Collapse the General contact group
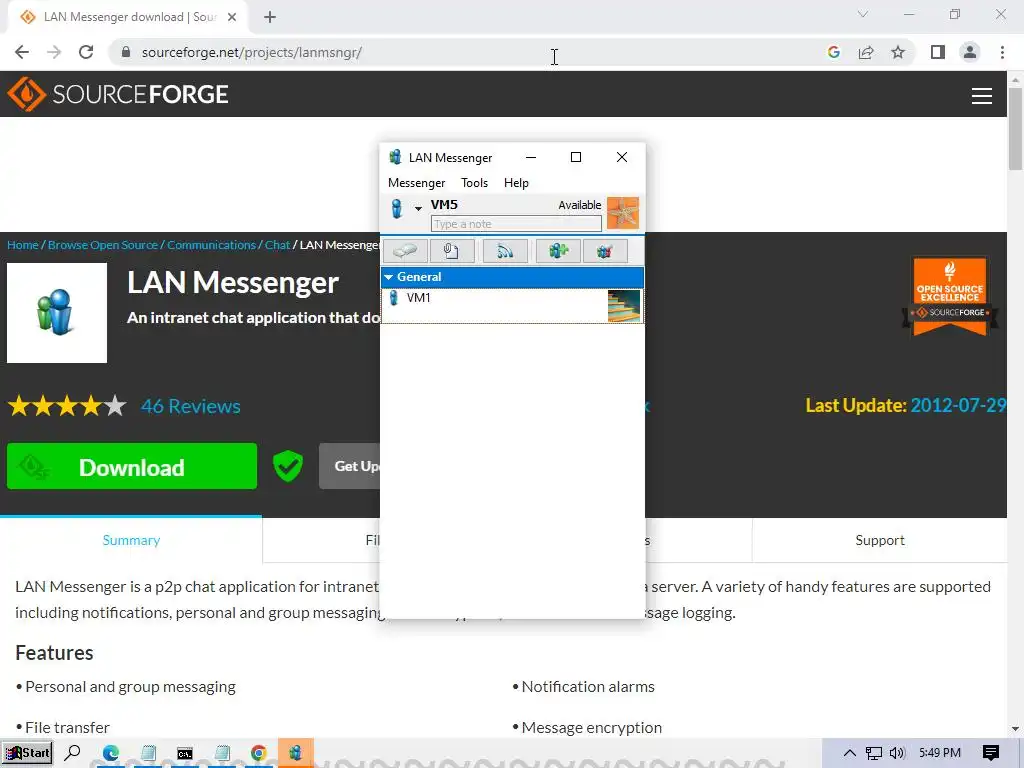 pos(389,277)
